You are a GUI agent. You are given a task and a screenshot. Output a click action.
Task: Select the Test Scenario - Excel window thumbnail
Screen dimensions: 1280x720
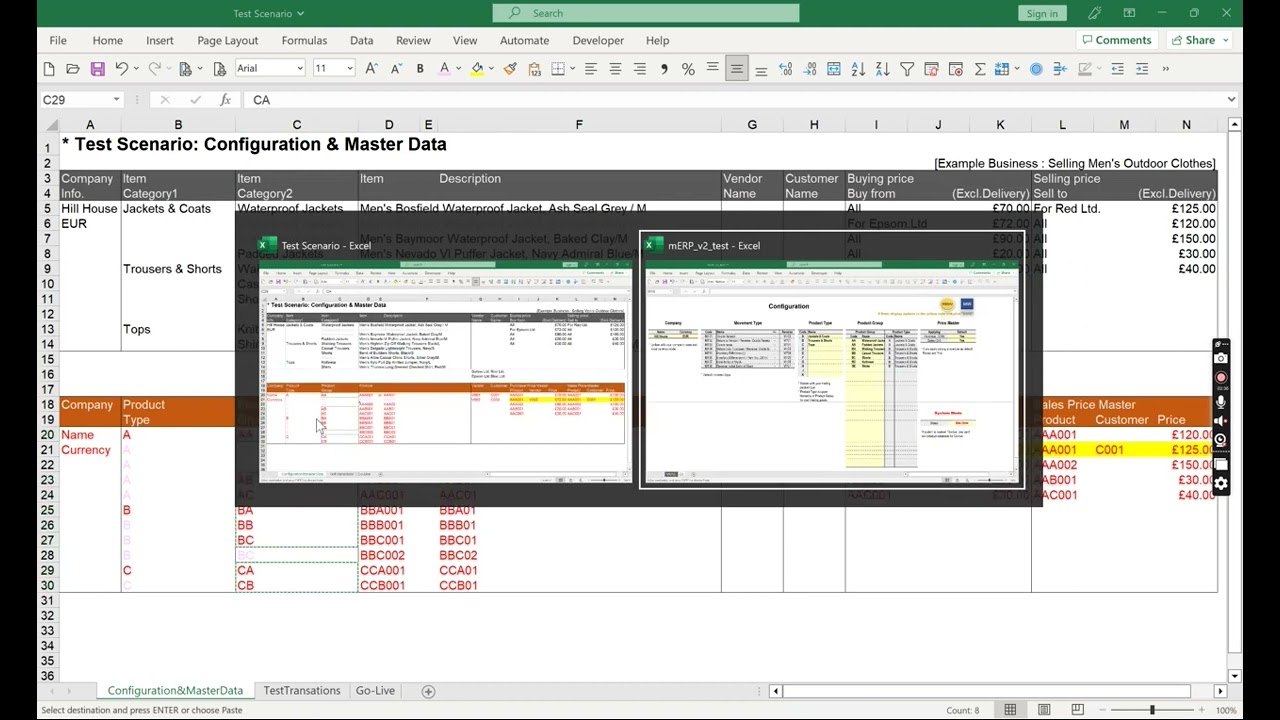[445, 360]
